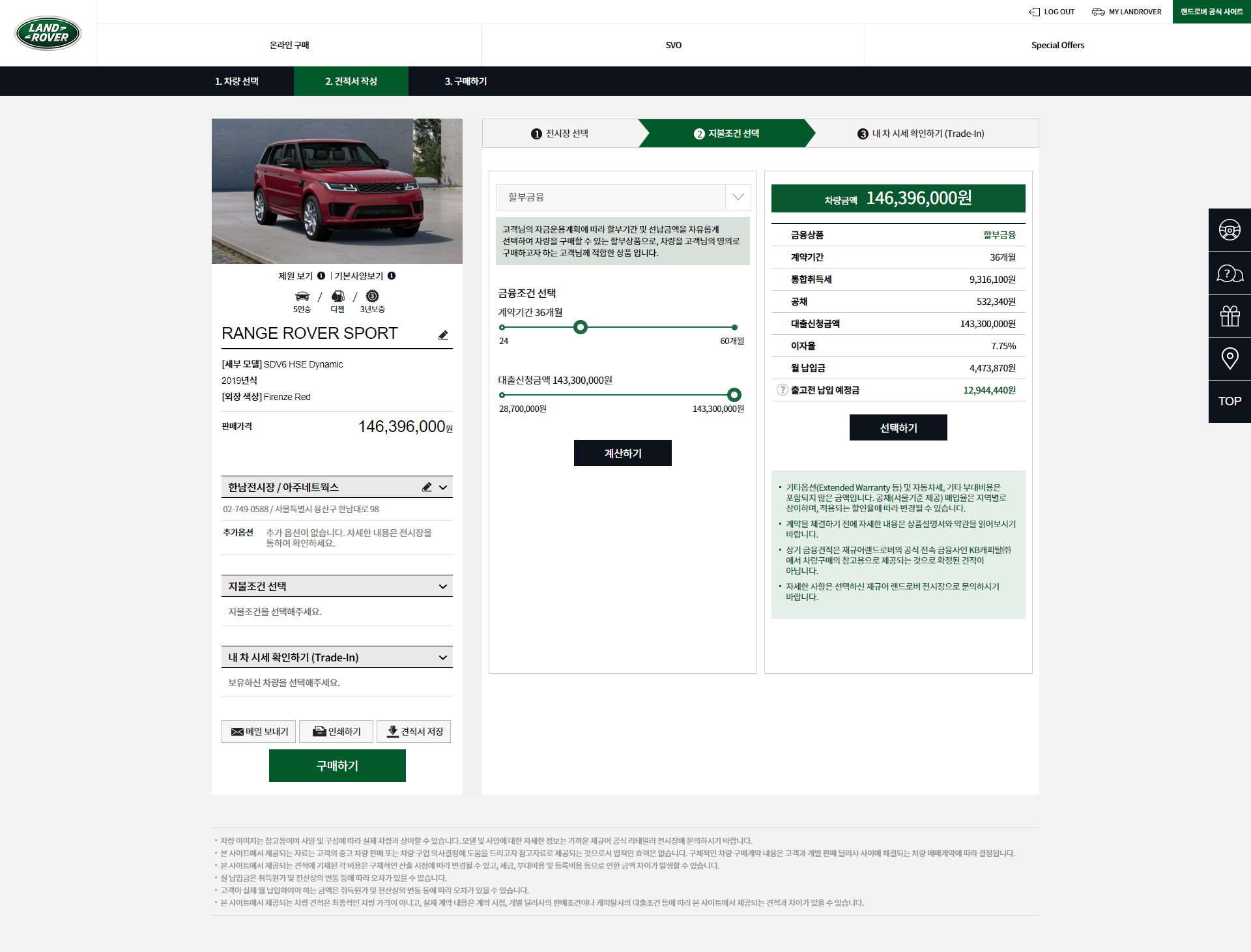The width and height of the screenshot is (1251, 952).
Task: Click the download icon on 견적서 저장
Action: click(393, 731)
